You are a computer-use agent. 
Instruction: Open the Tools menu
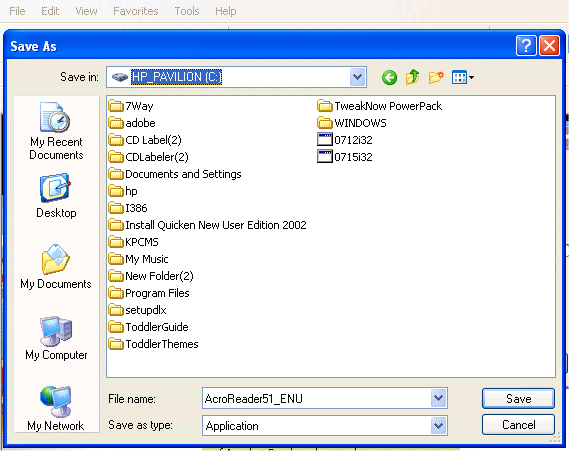[187, 11]
